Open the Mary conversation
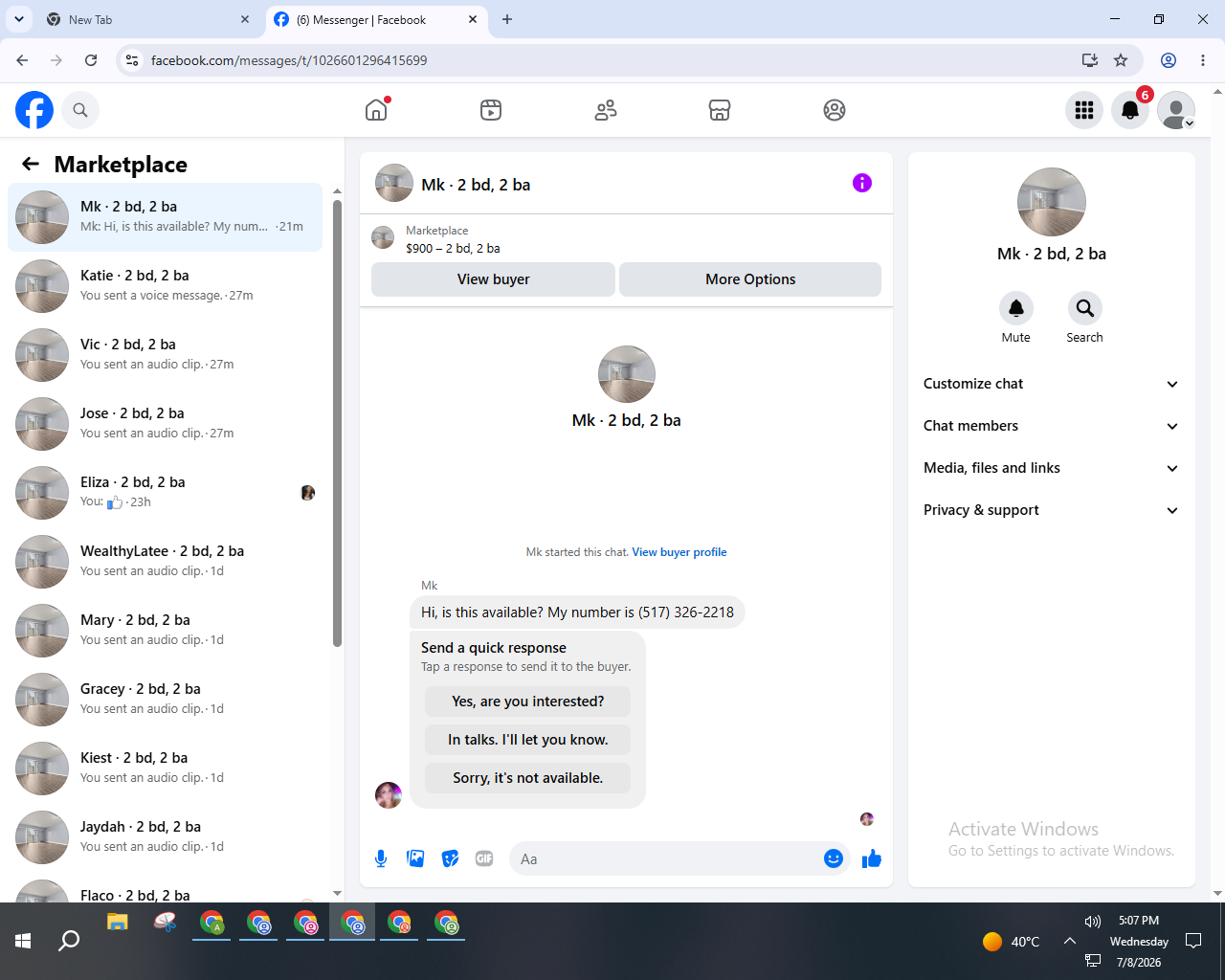This screenshot has width=1225, height=980. [166, 631]
